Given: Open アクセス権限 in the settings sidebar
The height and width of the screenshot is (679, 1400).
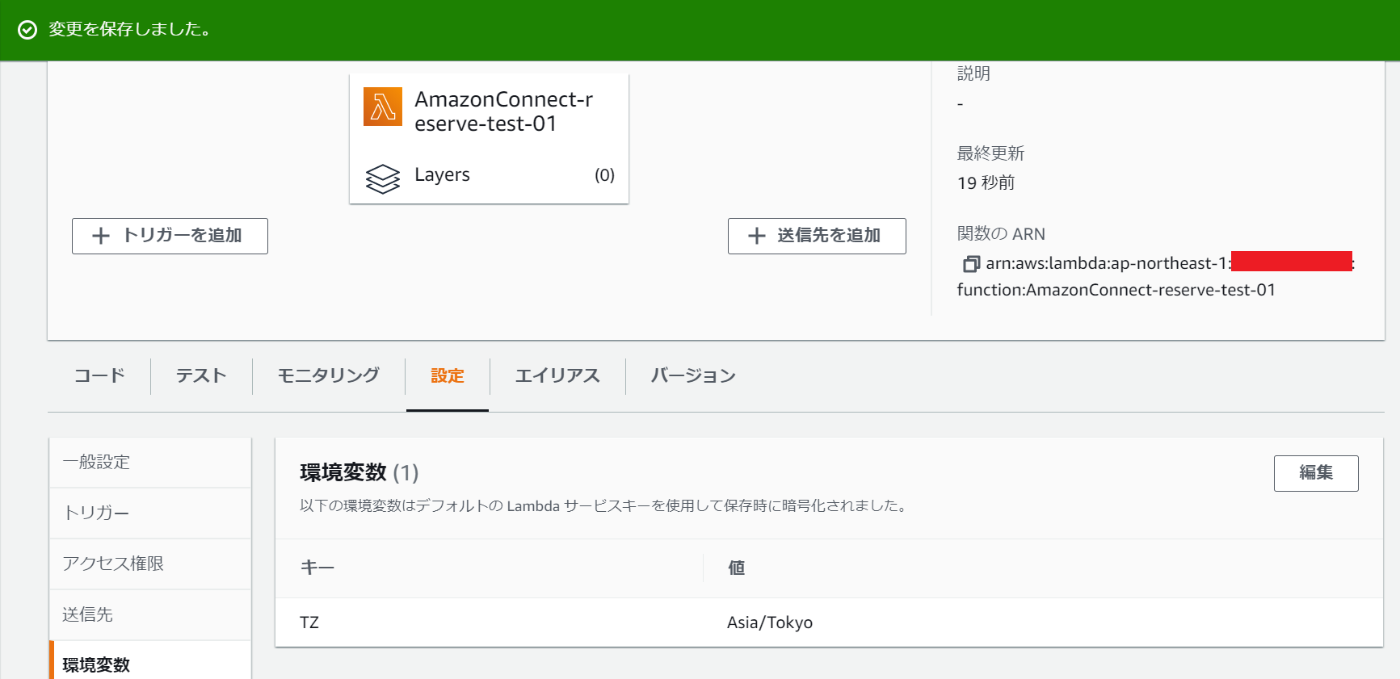Looking at the screenshot, I should [150, 564].
